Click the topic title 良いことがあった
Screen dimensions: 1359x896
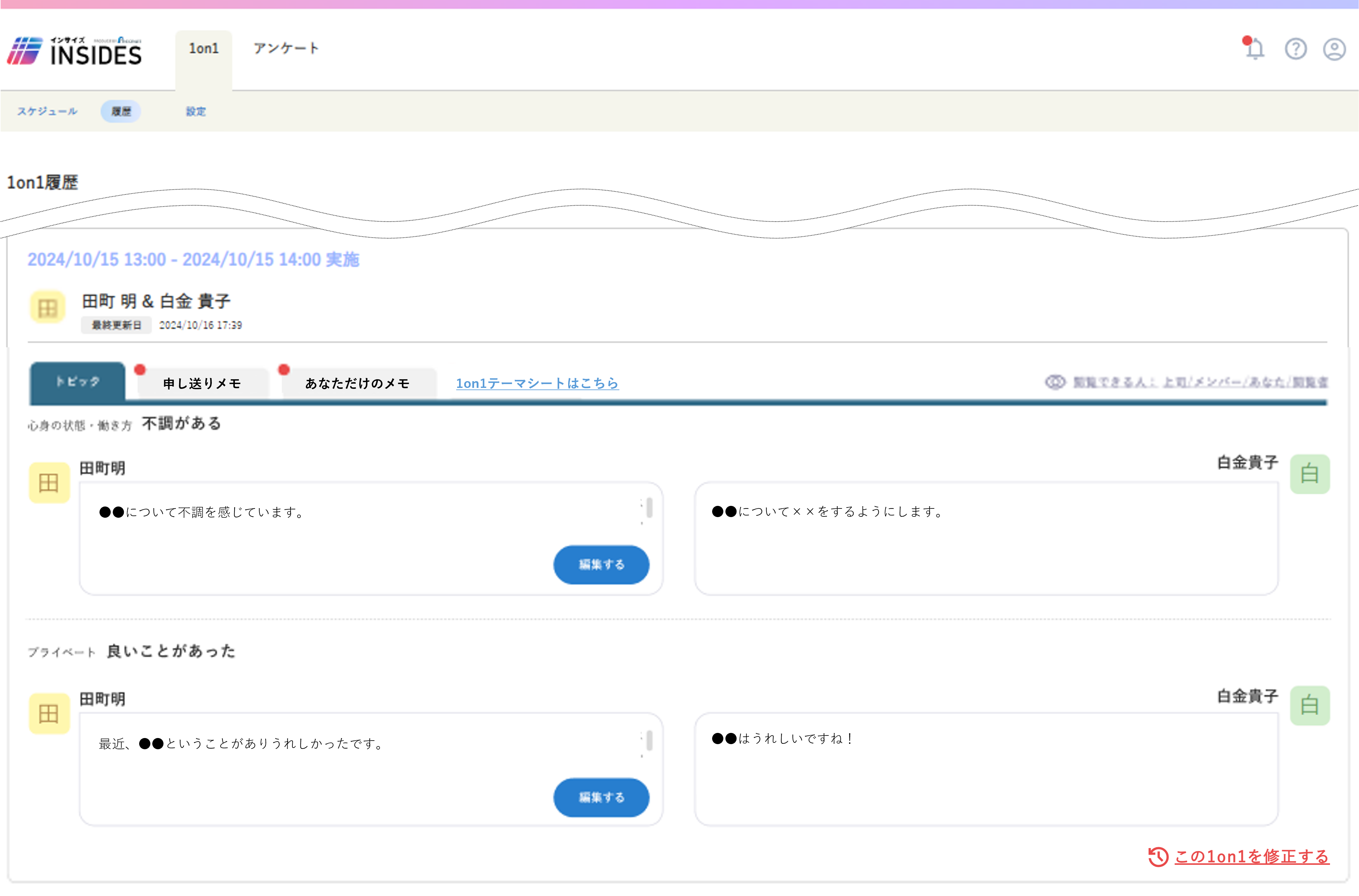coord(171,651)
